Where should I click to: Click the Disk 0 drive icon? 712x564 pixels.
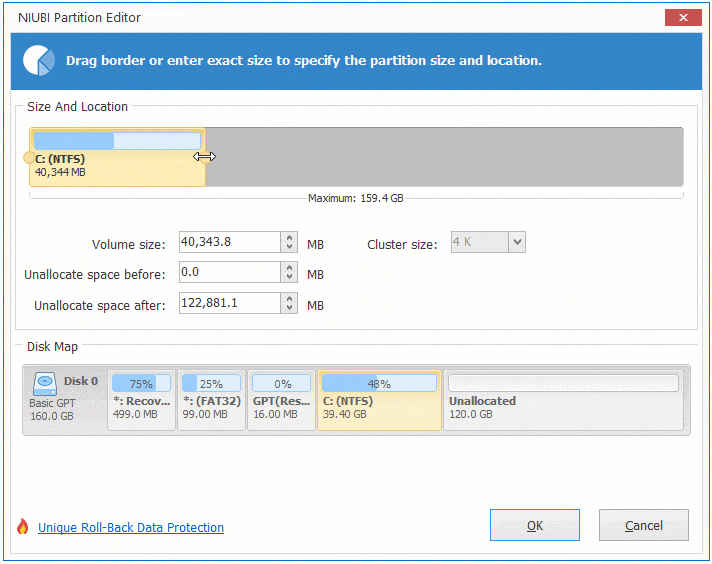tap(44, 384)
